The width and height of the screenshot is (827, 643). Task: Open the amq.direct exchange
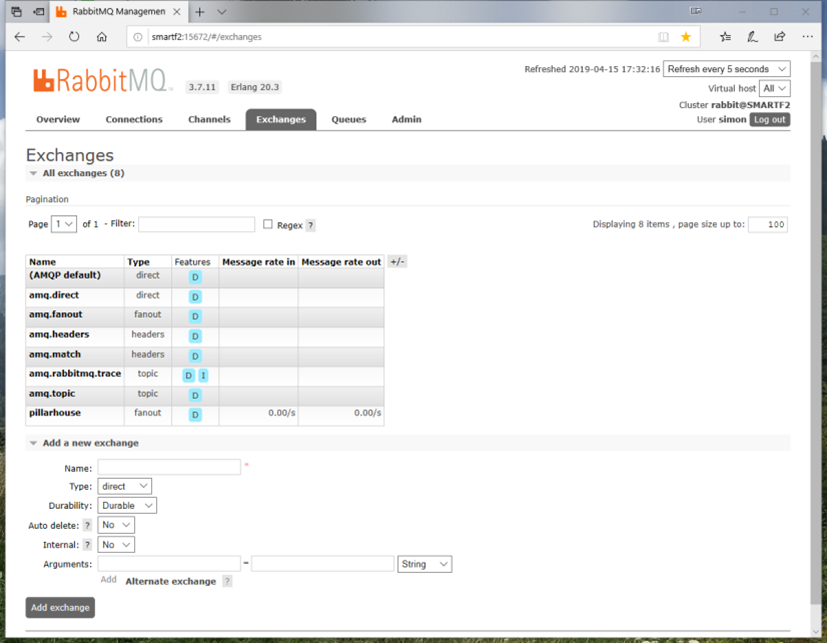54,295
